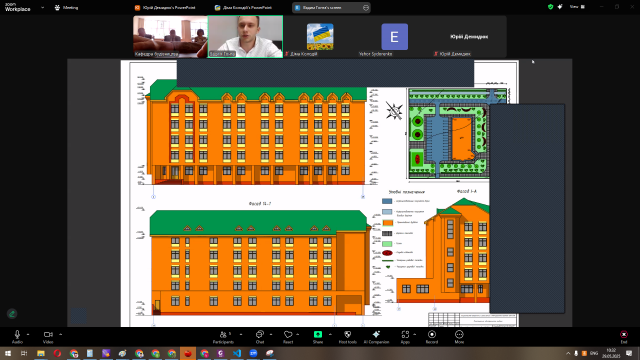Open the highlighted tomato app in taskbar
This screenshot has height=360, width=640.
(x=188, y=353)
